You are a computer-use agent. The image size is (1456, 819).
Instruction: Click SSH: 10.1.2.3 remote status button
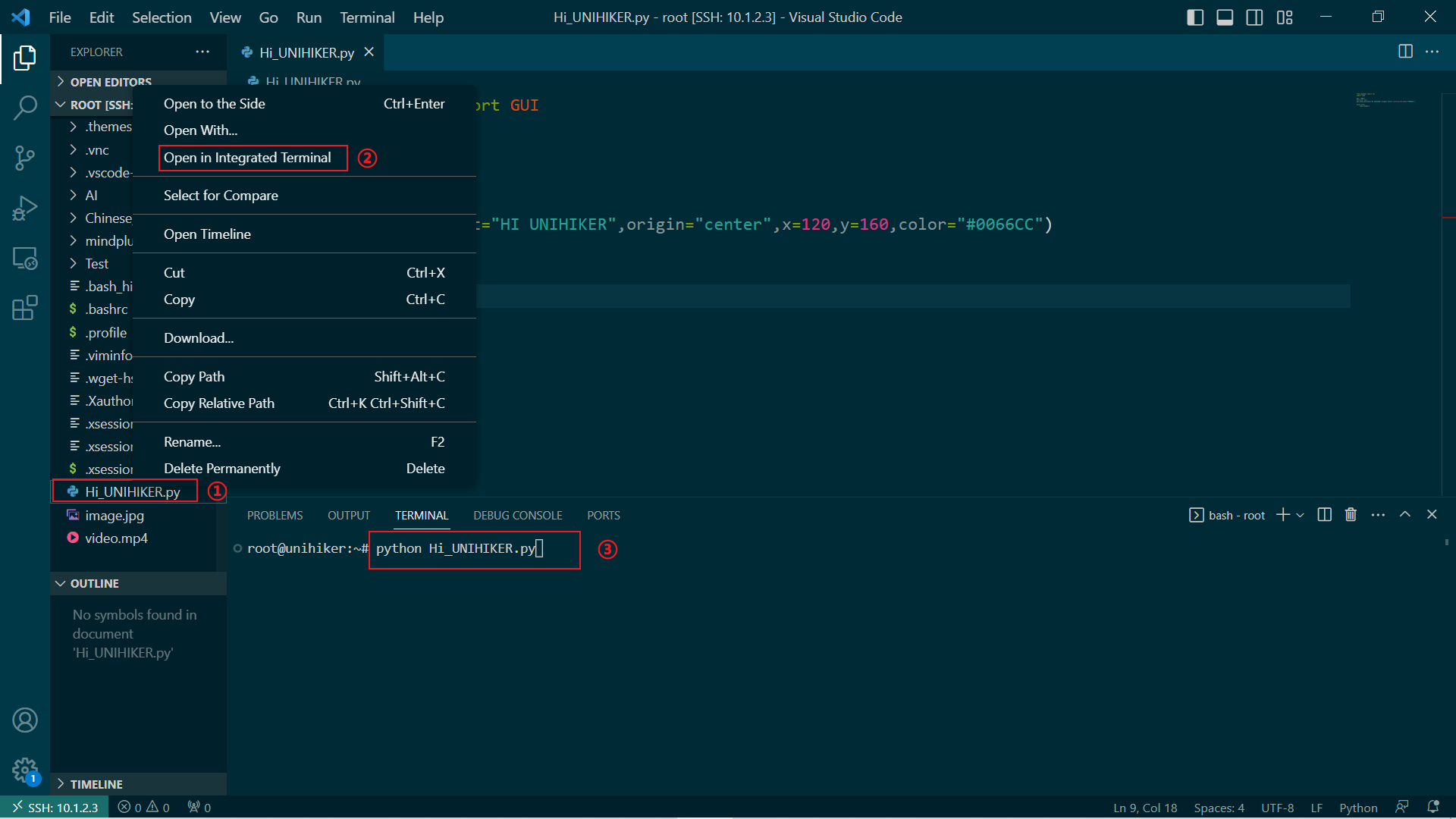(x=55, y=808)
